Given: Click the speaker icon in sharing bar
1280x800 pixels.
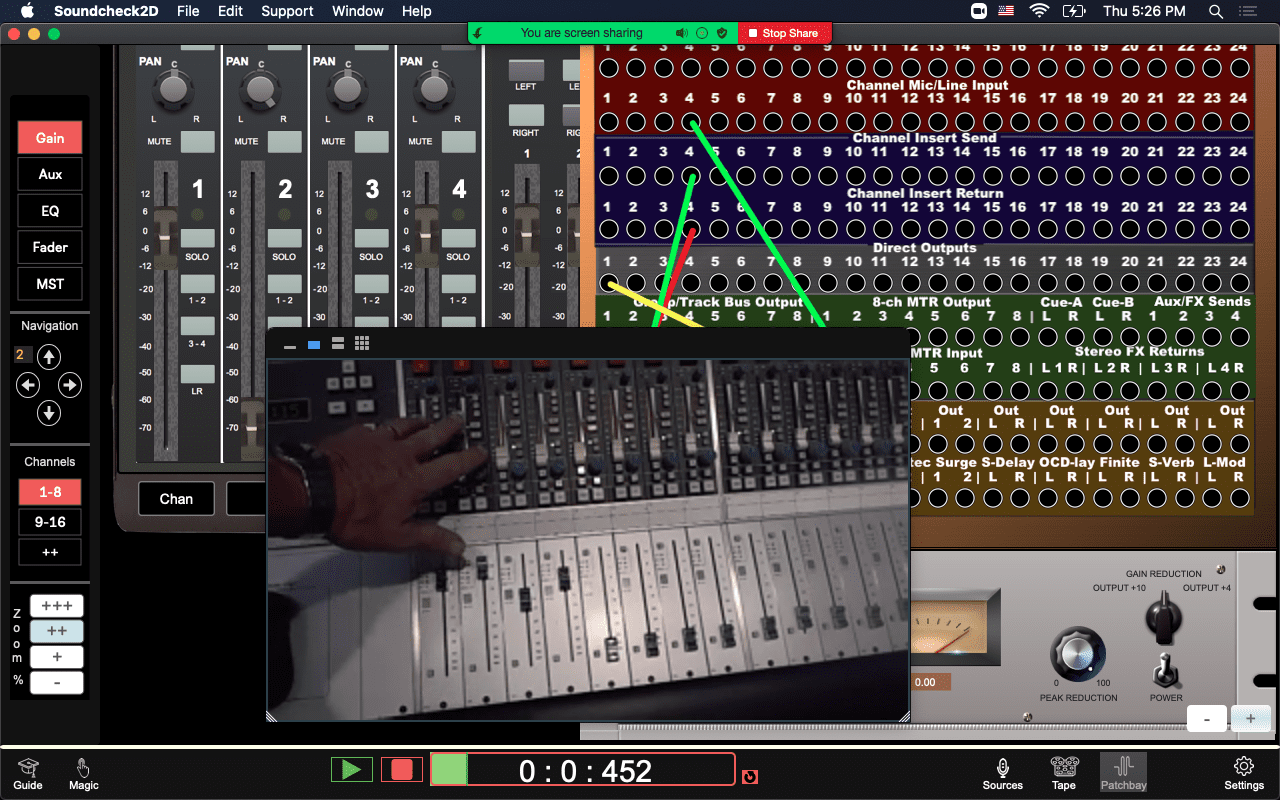Looking at the screenshot, I should [682, 33].
